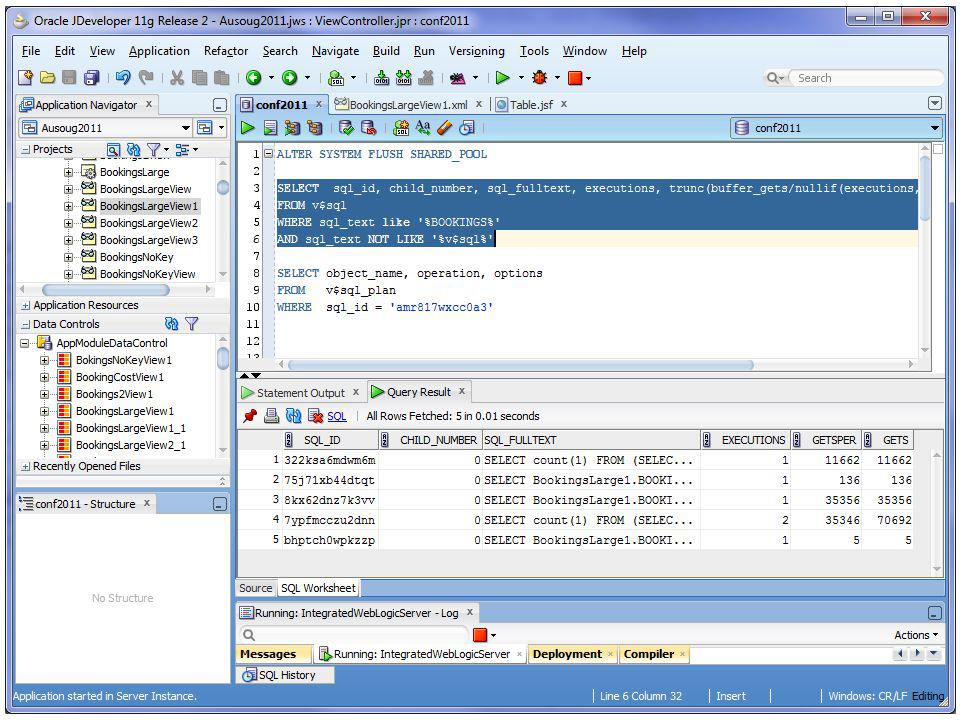Expand the BookingsNoKey tree node

click(x=68, y=257)
